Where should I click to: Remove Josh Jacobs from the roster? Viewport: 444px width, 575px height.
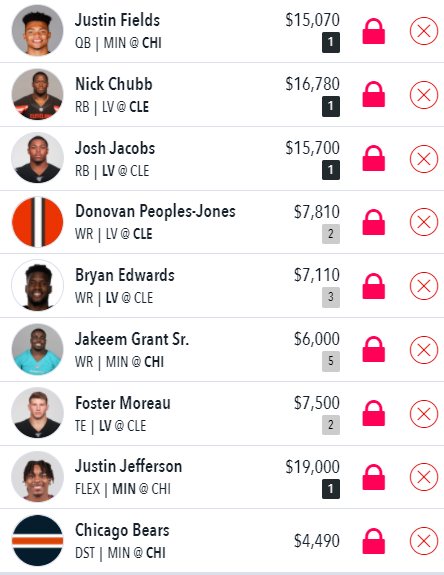tap(423, 159)
